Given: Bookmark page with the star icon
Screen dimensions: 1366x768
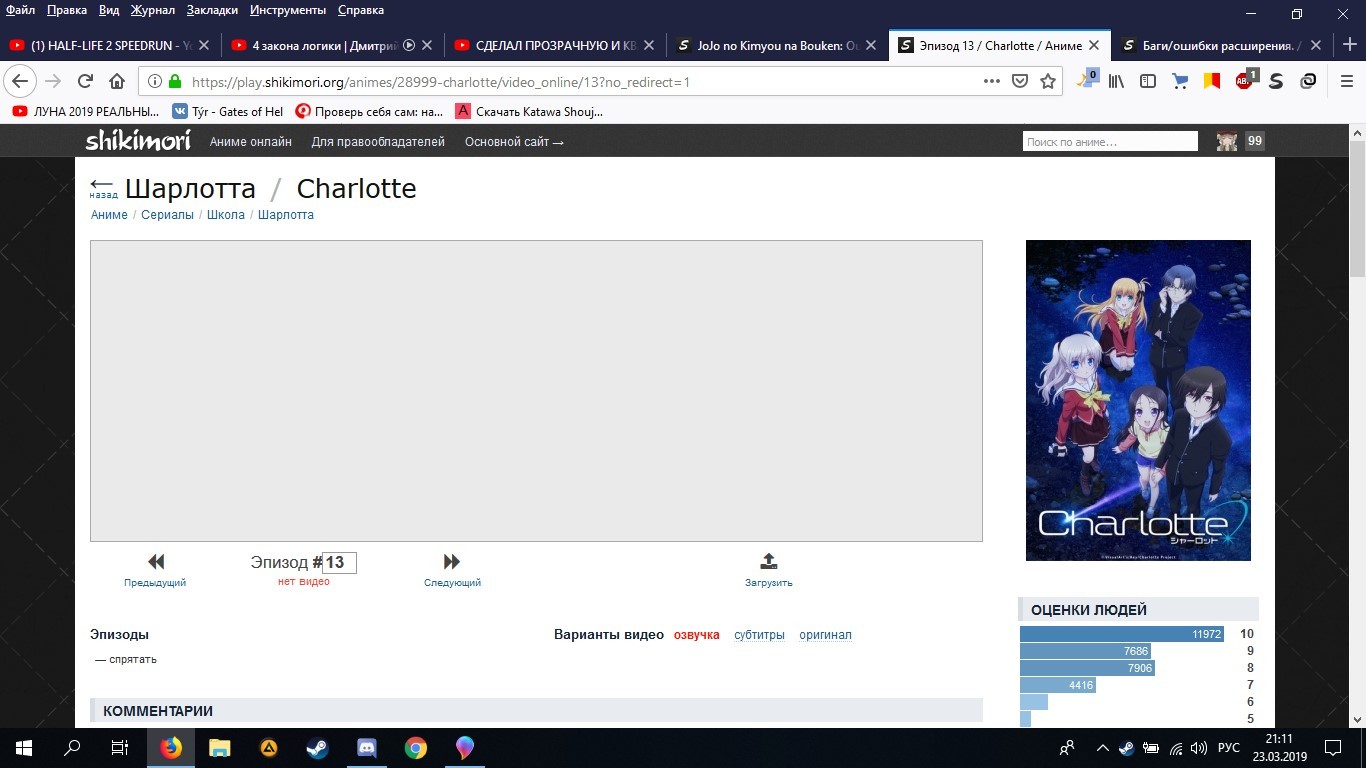Looking at the screenshot, I should [x=1048, y=82].
